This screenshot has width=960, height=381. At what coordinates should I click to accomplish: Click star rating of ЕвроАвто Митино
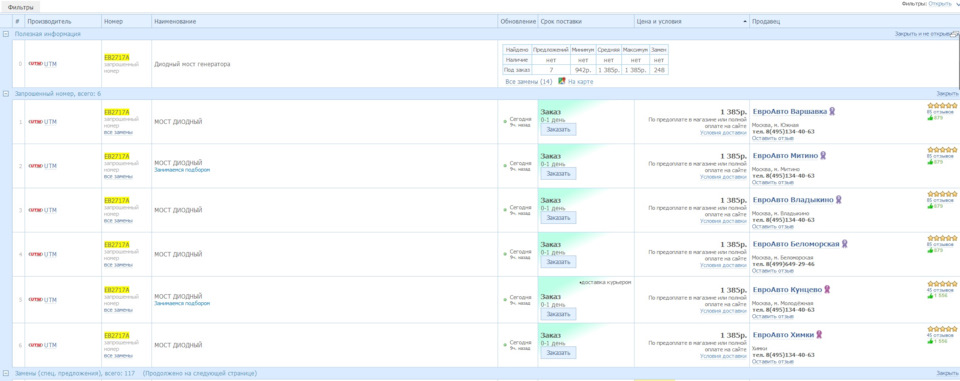coord(942,149)
